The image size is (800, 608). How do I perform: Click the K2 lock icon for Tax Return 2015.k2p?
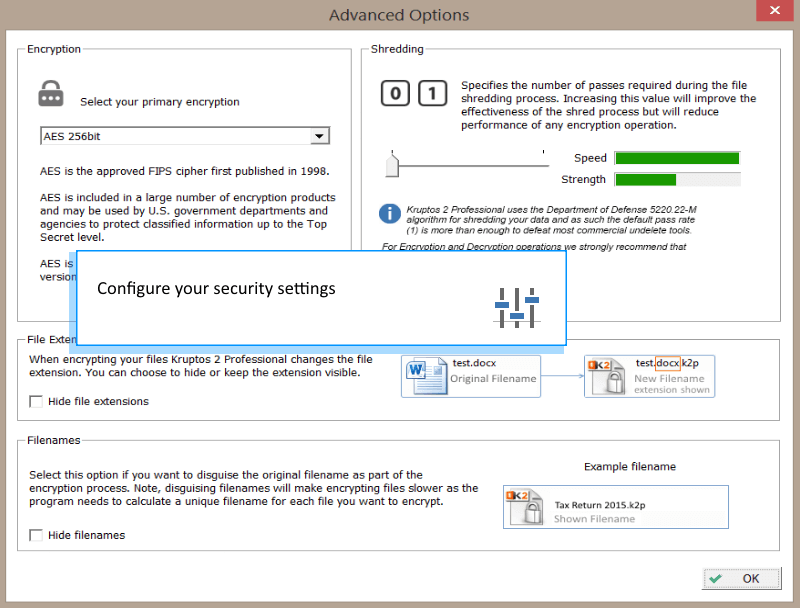(524, 507)
